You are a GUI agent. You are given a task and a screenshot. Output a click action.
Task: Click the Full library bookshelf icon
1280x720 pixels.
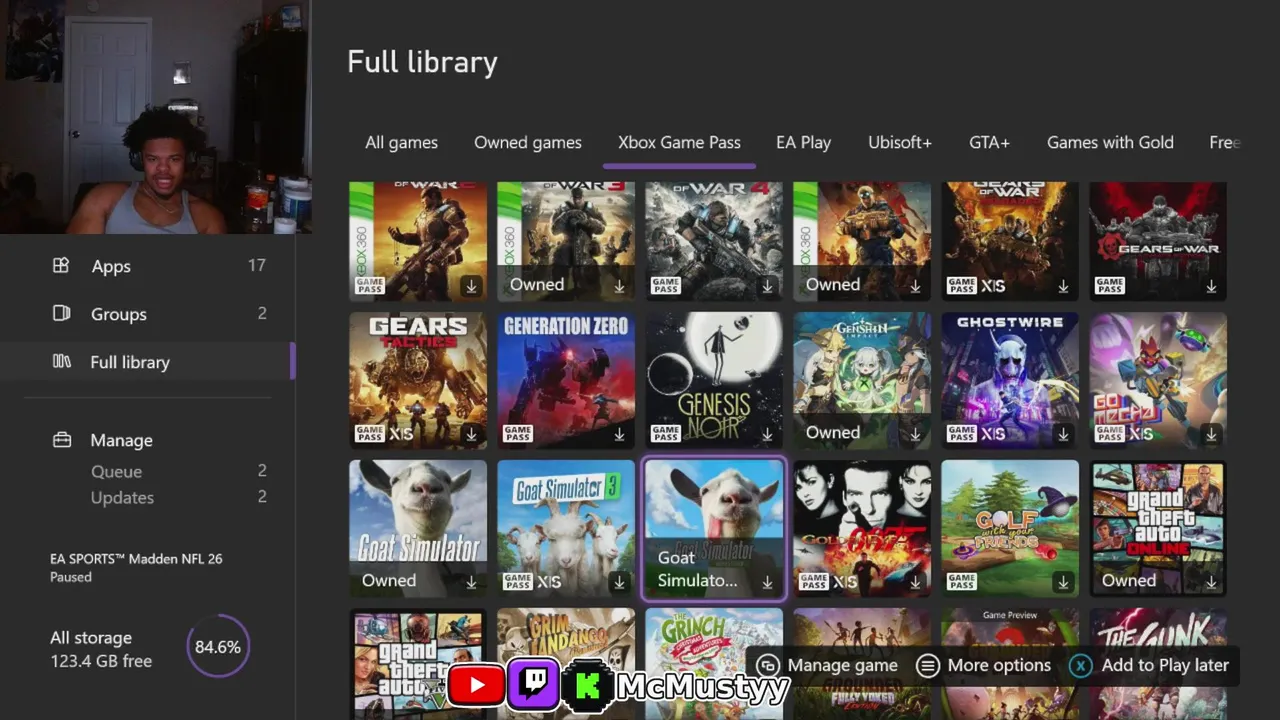coord(61,362)
